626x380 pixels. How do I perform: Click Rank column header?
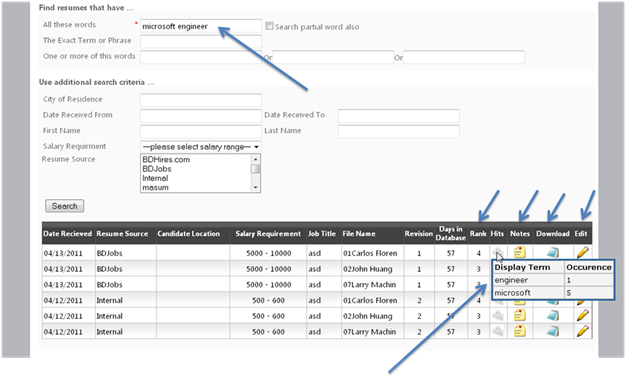478,234
